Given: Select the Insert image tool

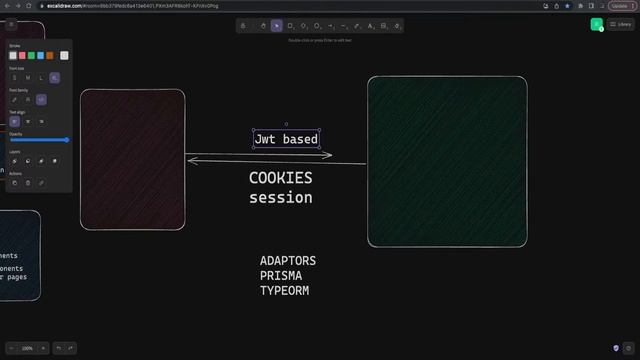Looking at the screenshot, I should click(384, 26).
